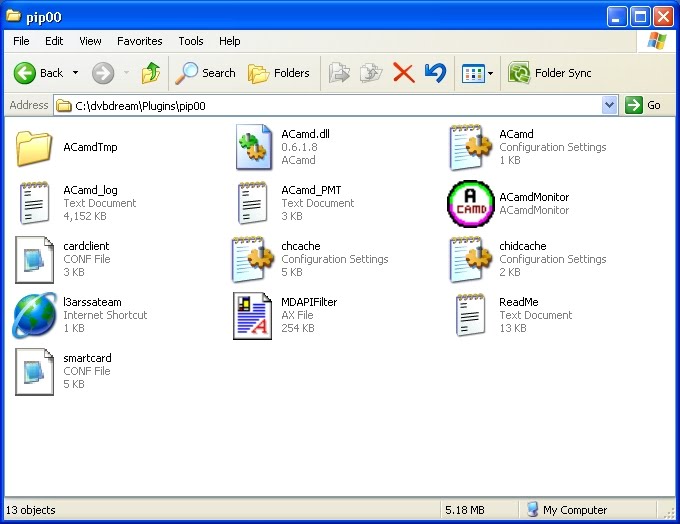Click the green Back arrow icon

pyautogui.click(x=24, y=72)
